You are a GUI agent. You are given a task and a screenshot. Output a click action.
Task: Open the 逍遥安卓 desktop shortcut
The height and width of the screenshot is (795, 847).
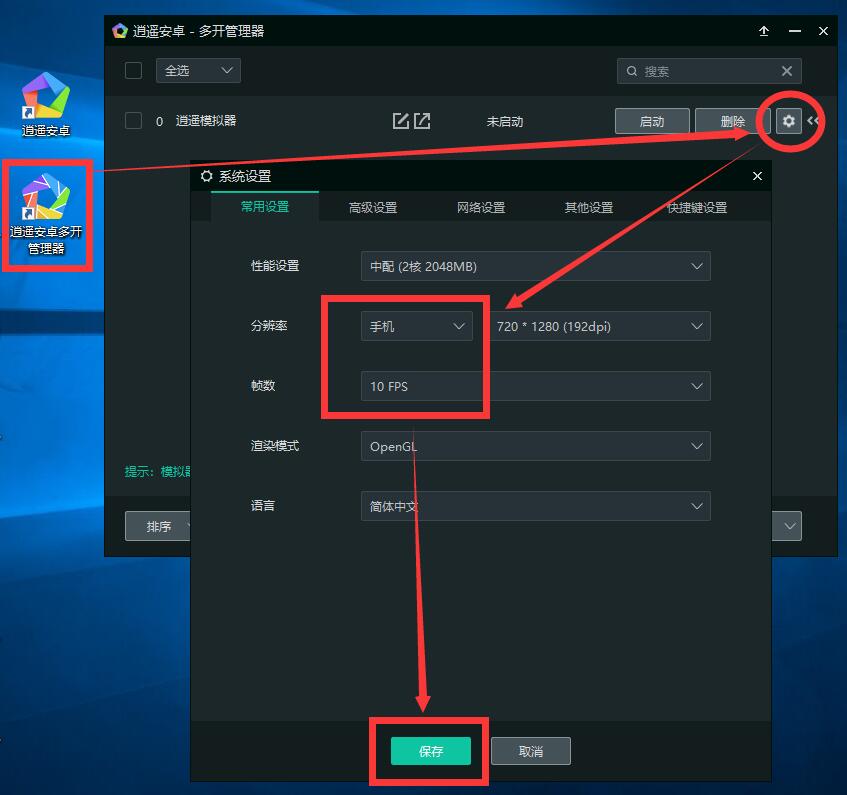pos(46,104)
